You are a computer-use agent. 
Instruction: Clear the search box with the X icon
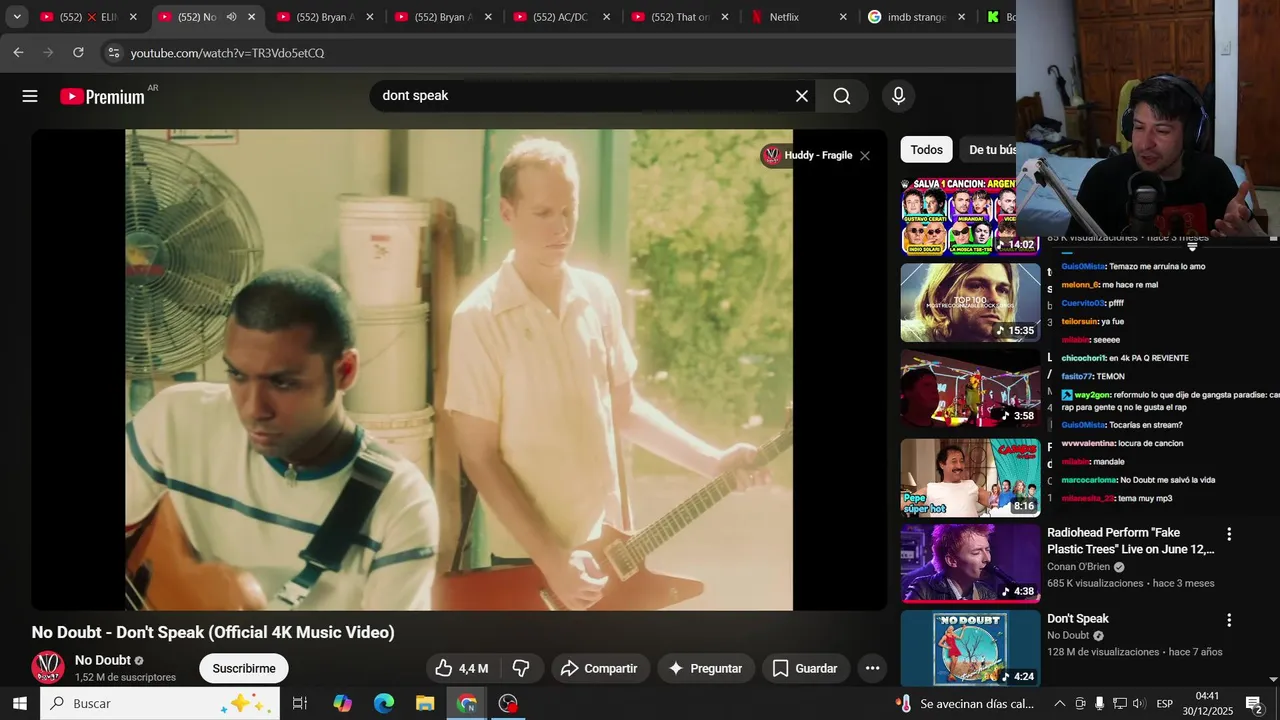click(x=802, y=96)
